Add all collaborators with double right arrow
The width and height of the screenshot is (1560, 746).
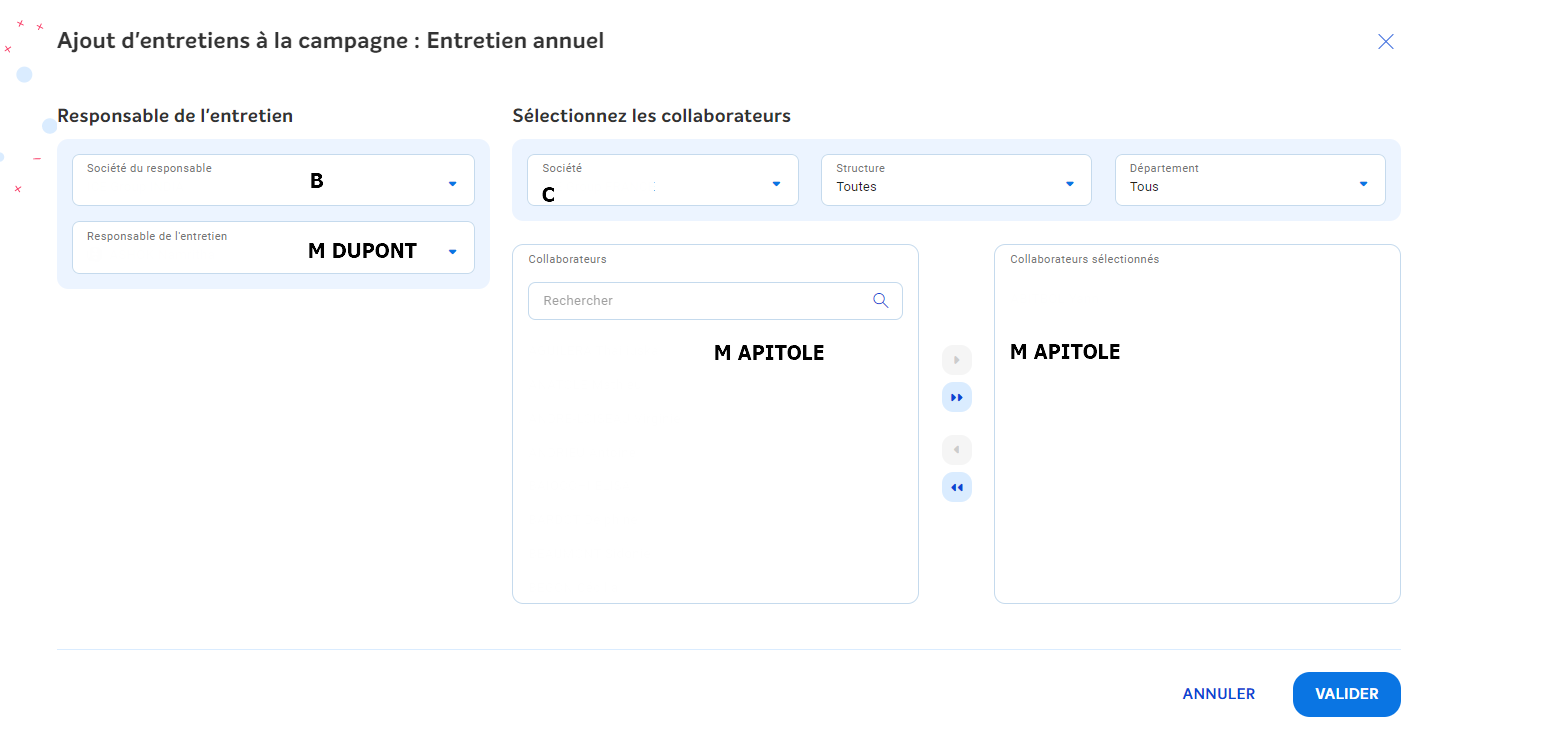click(956, 397)
